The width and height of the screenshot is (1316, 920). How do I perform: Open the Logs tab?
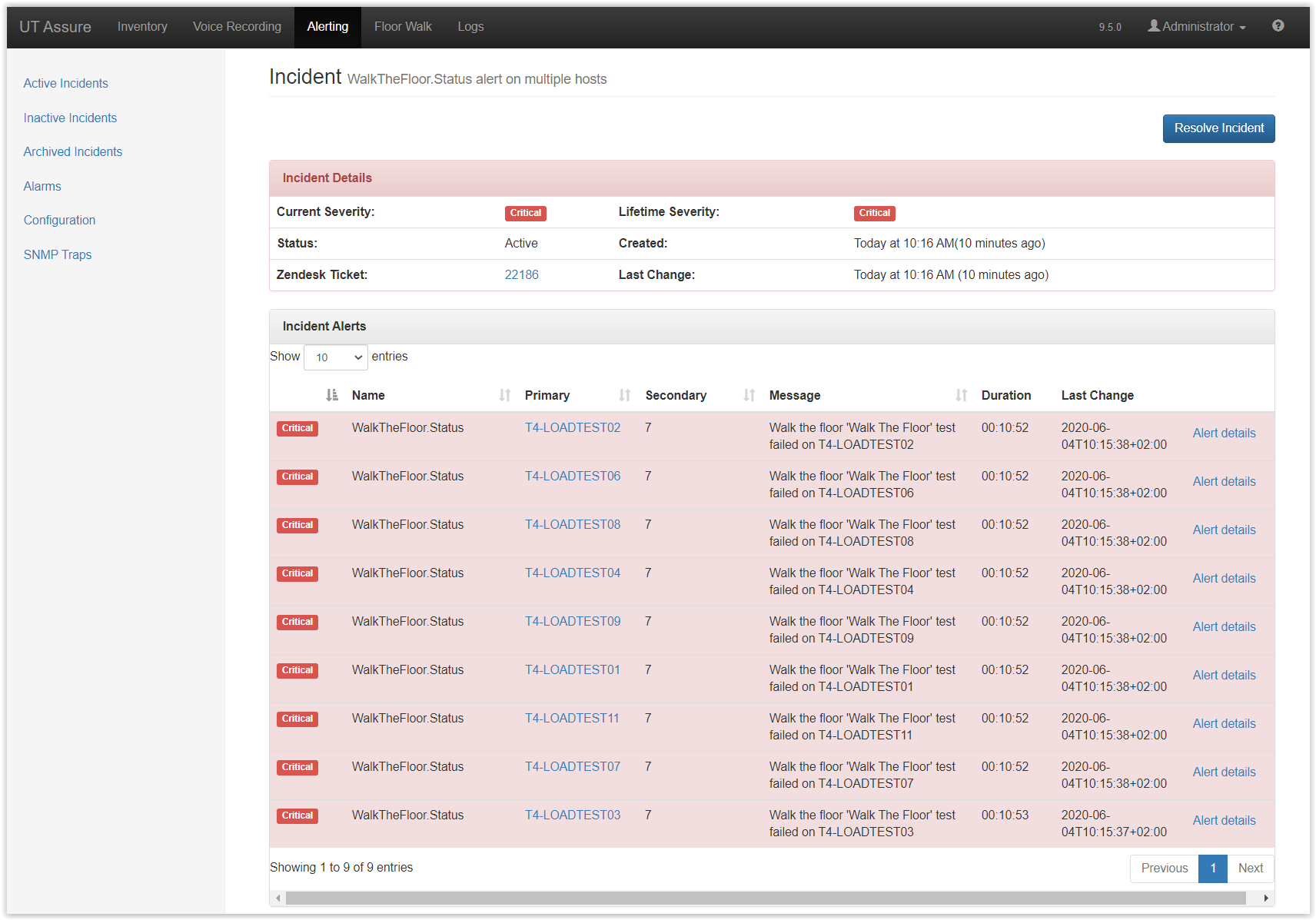[470, 26]
